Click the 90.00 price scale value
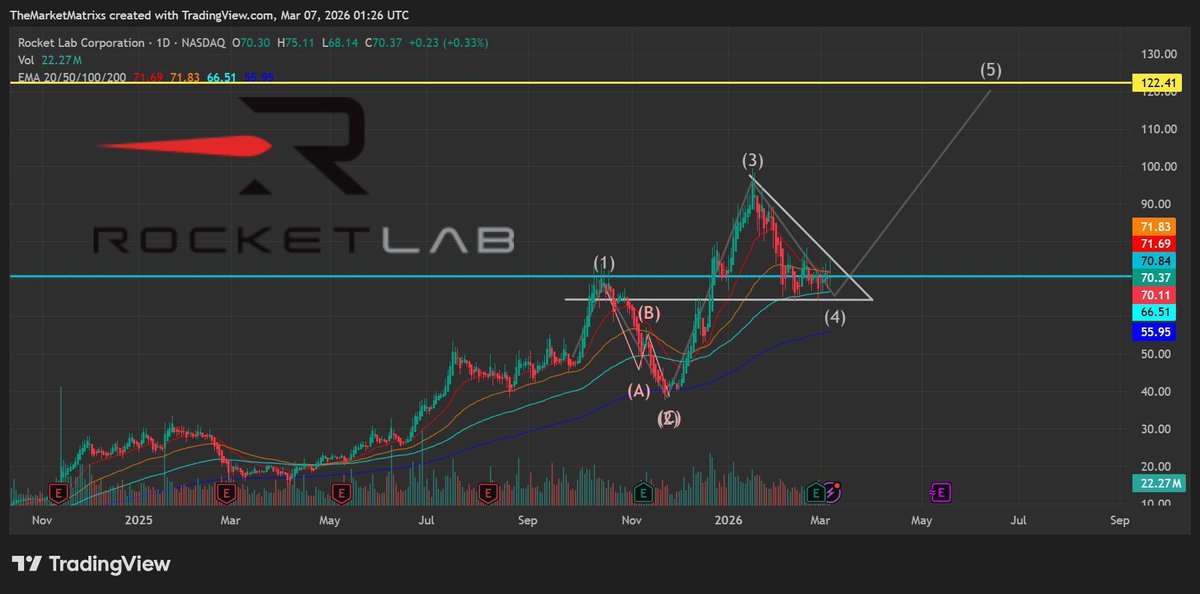 pyautogui.click(x=1156, y=204)
